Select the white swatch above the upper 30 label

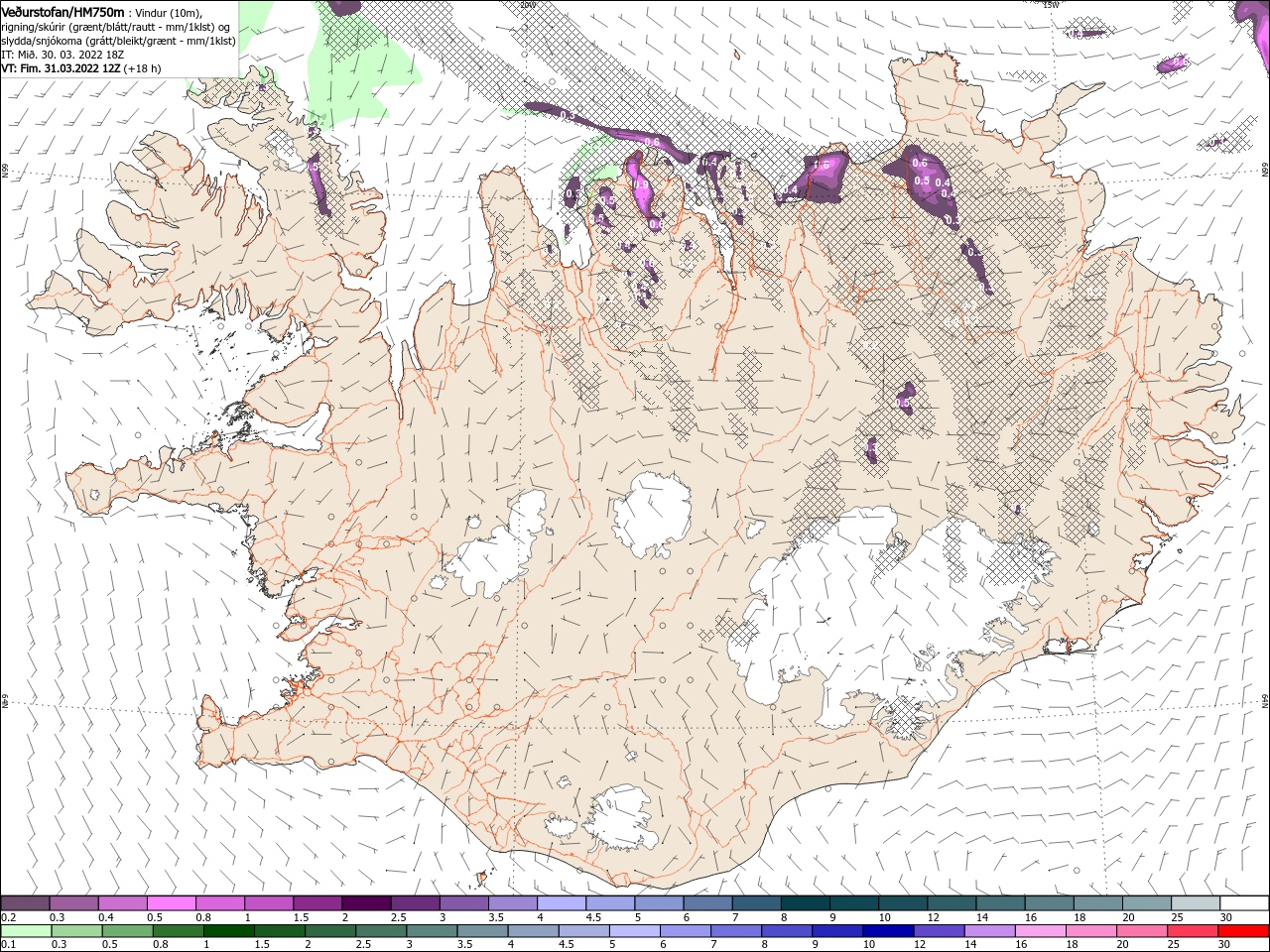(x=1245, y=902)
